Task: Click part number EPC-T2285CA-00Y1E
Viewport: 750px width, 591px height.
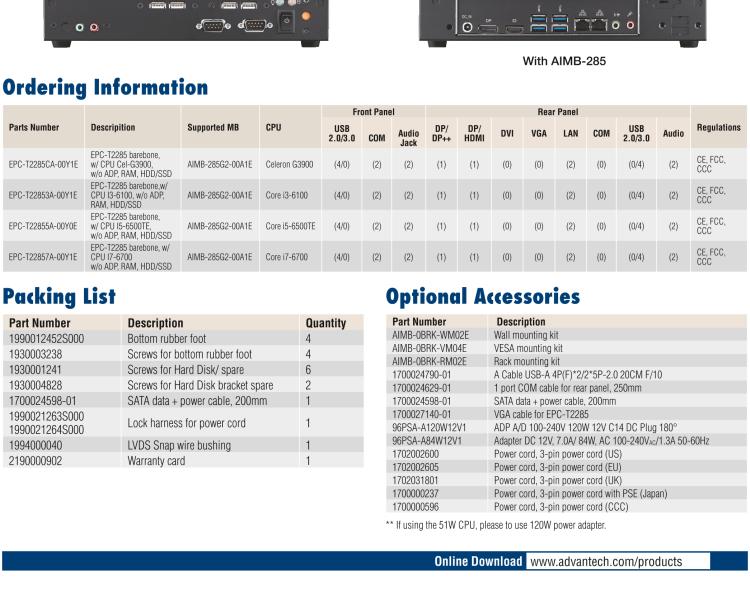Action: tap(42, 164)
